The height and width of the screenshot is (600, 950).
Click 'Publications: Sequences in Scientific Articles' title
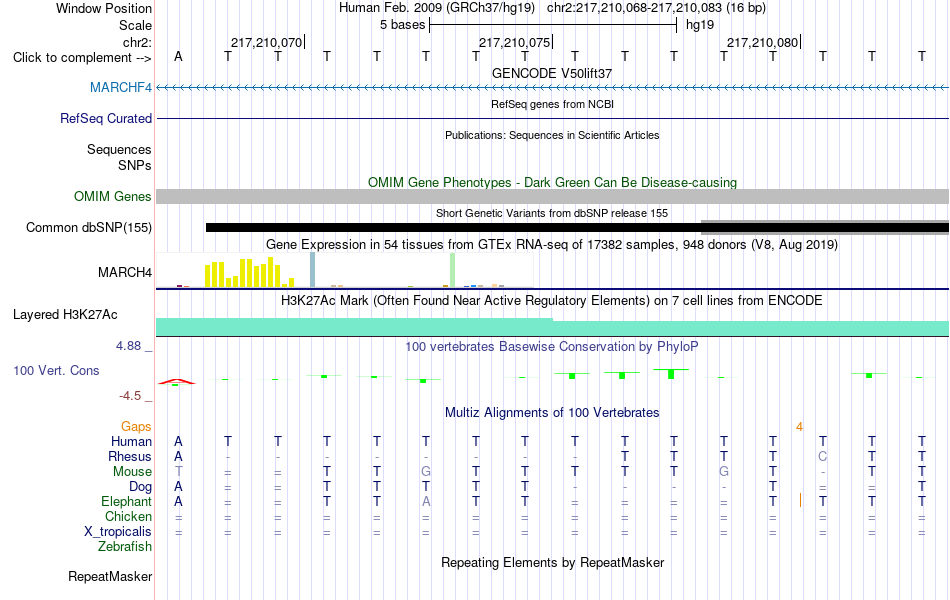552,135
